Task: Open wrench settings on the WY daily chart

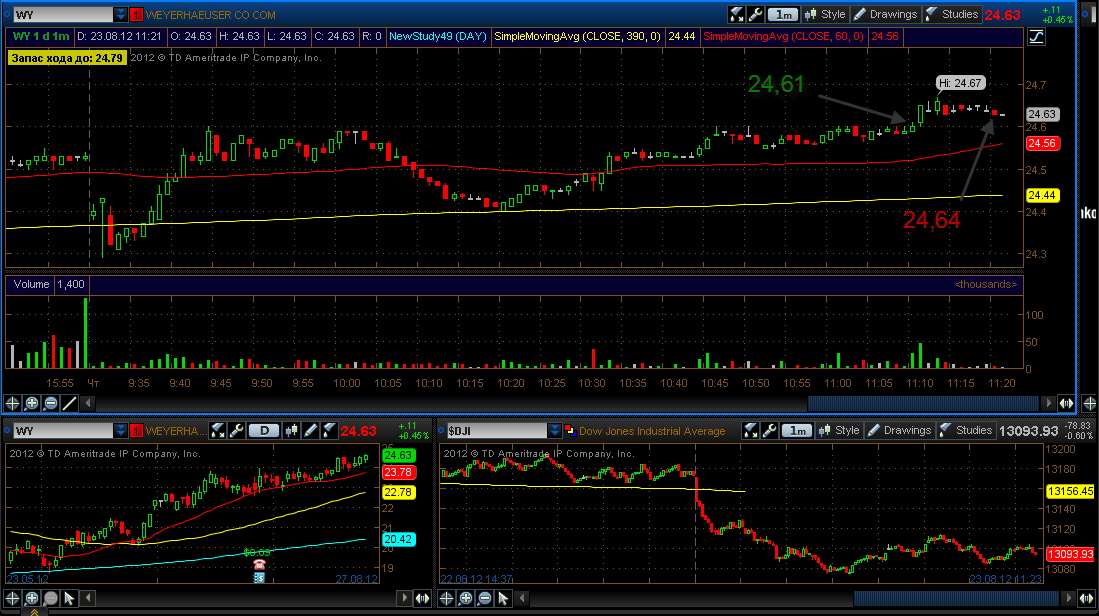Action: click(x=237, y=430)
